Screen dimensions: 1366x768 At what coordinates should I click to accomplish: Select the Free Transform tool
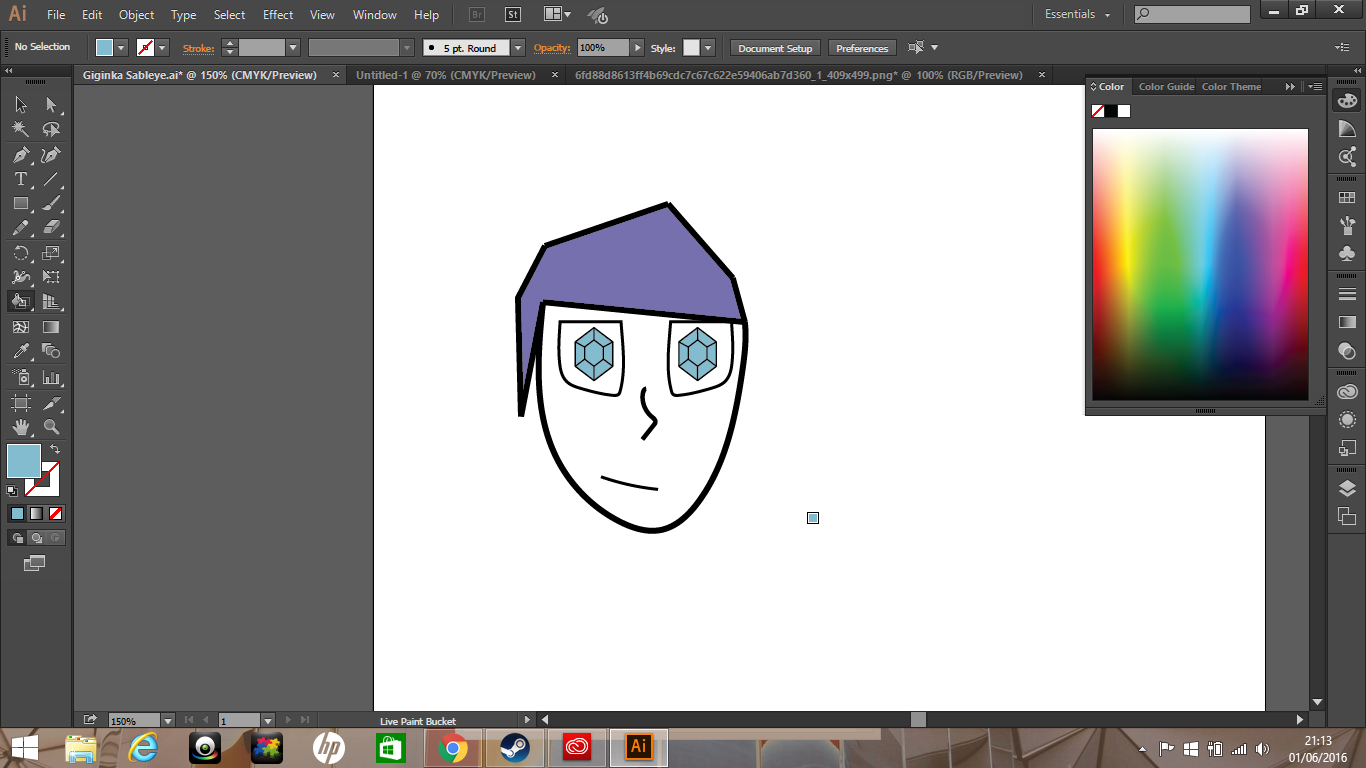(51, 277)
